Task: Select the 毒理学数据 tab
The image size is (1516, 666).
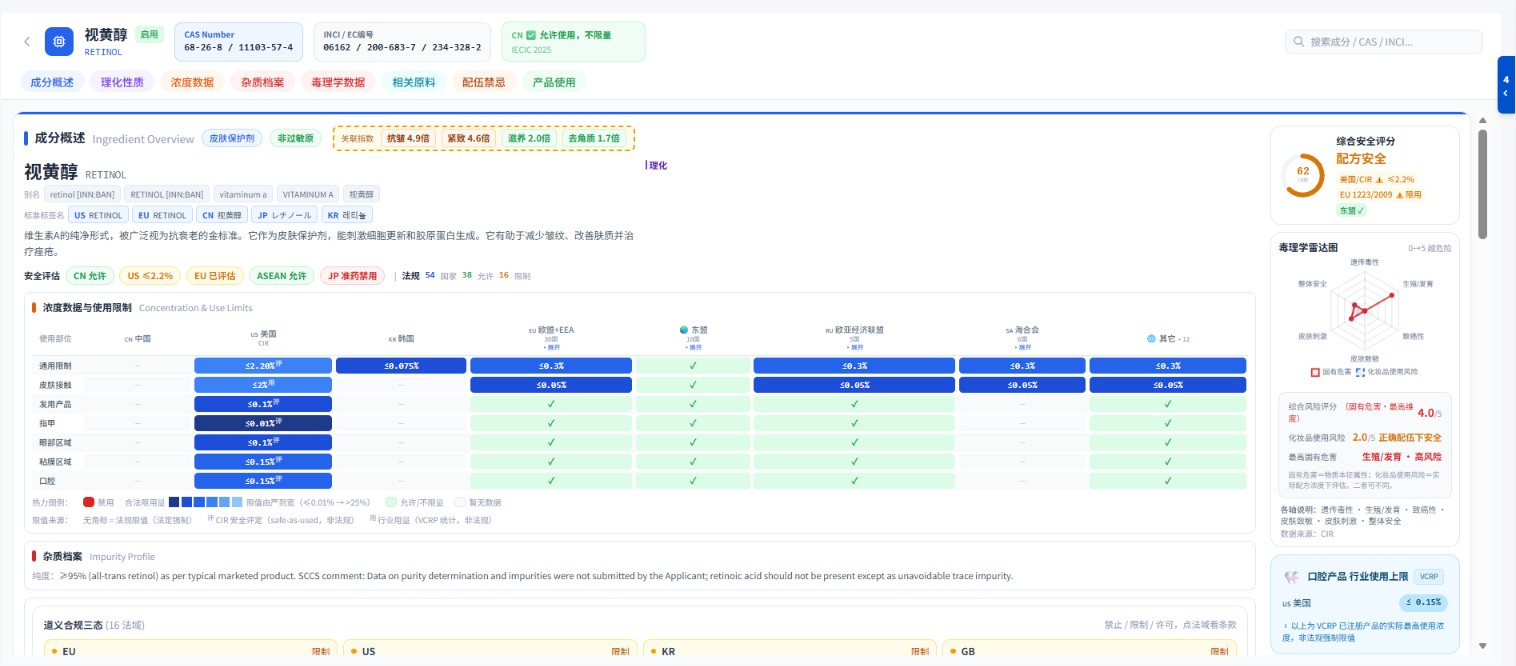Action: tap(338, 82)
